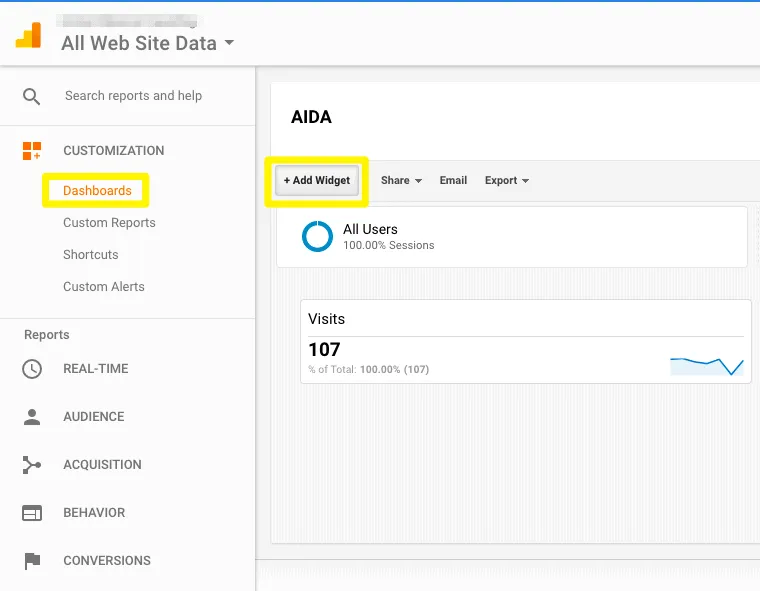Click the Acquisition branching arrows icon
Screen dimensions: 760x591
pos(32,465)
